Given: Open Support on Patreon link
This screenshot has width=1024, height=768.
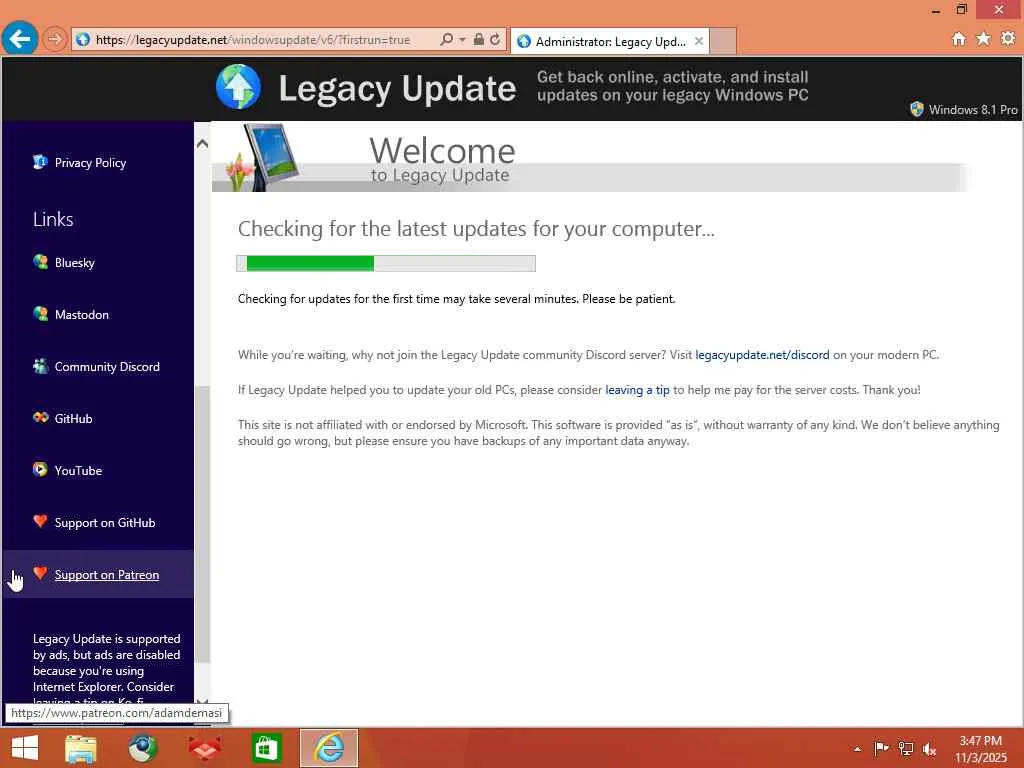Looking at the screenshot, I should click(x=106, y=575).
